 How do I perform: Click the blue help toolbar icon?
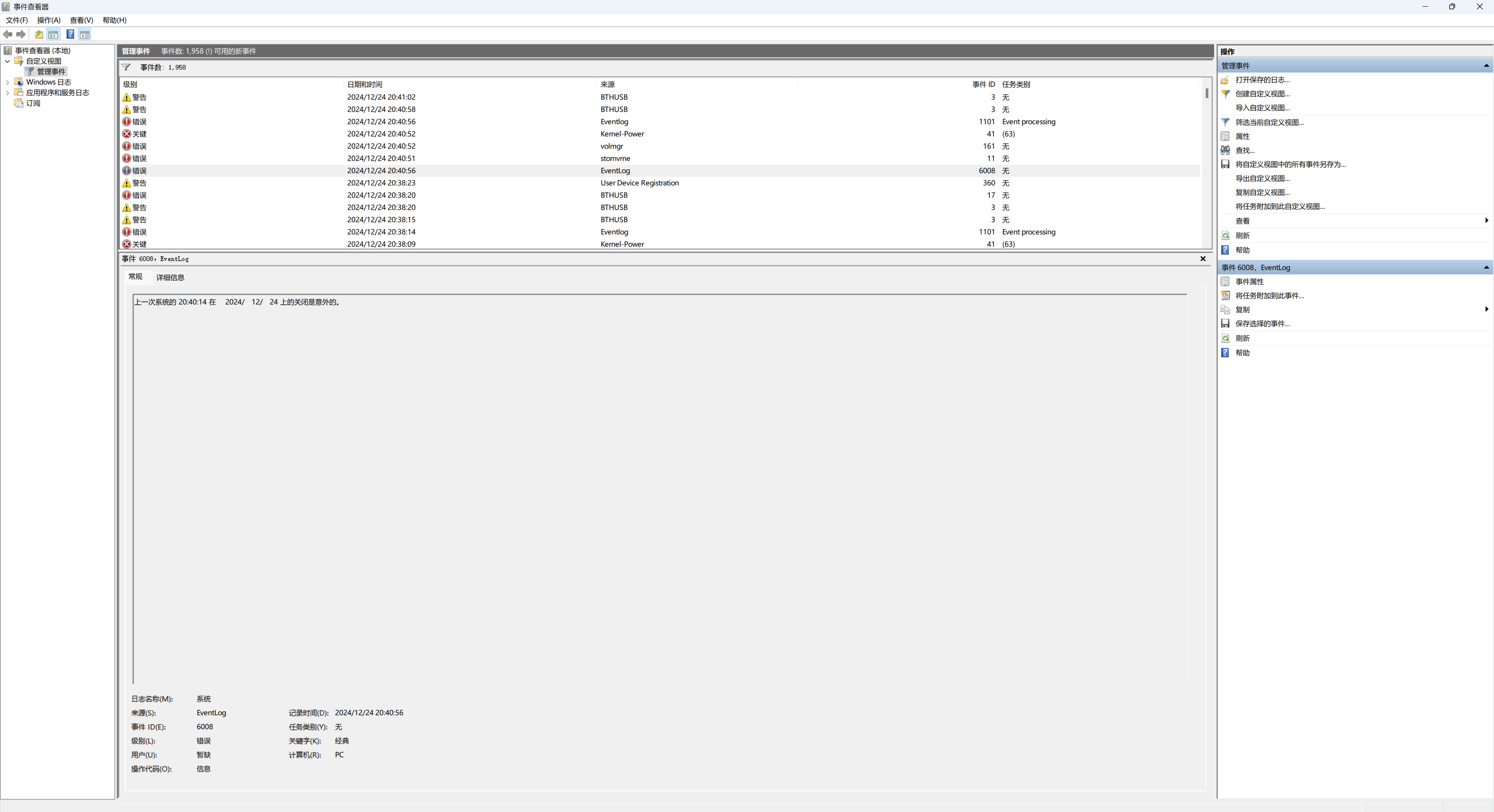[x=70, y=35]
